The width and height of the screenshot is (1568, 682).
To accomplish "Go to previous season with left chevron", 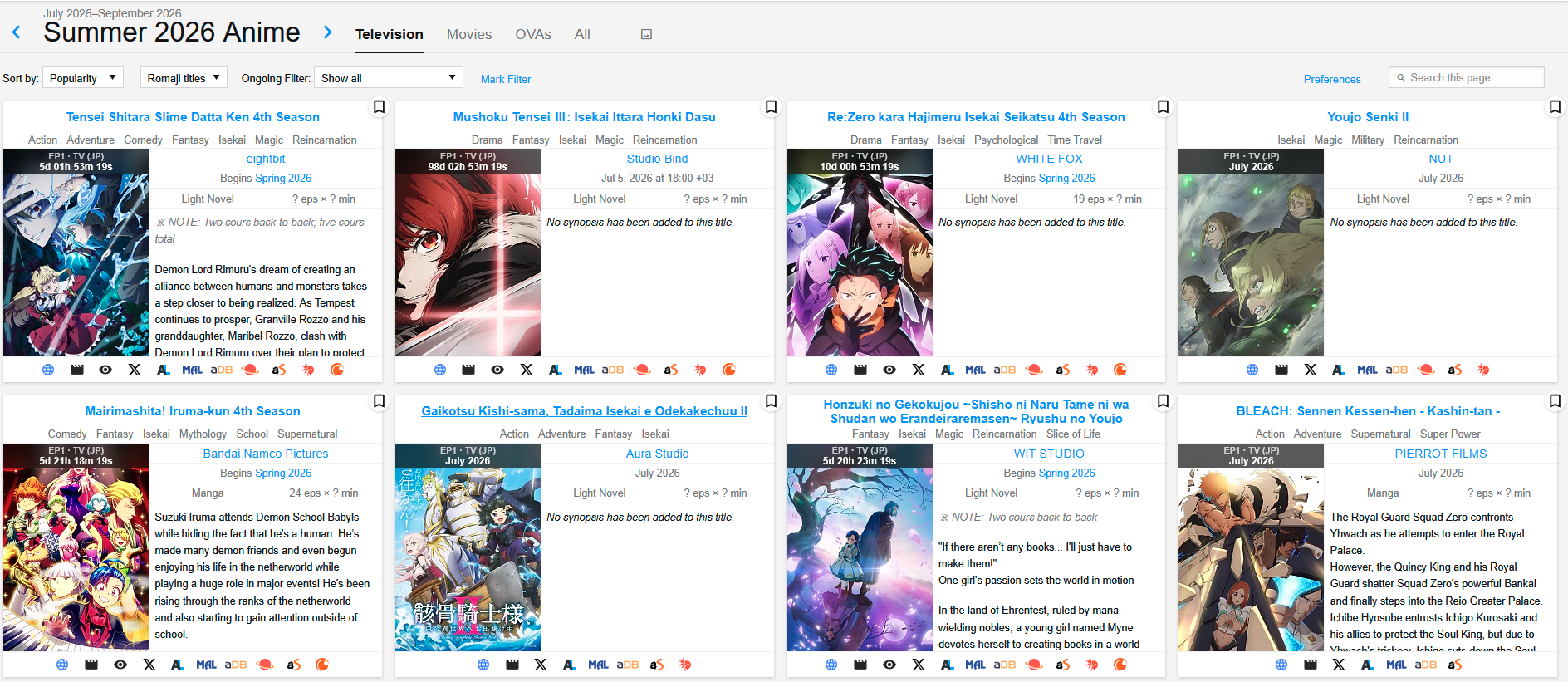I will 17,32.
